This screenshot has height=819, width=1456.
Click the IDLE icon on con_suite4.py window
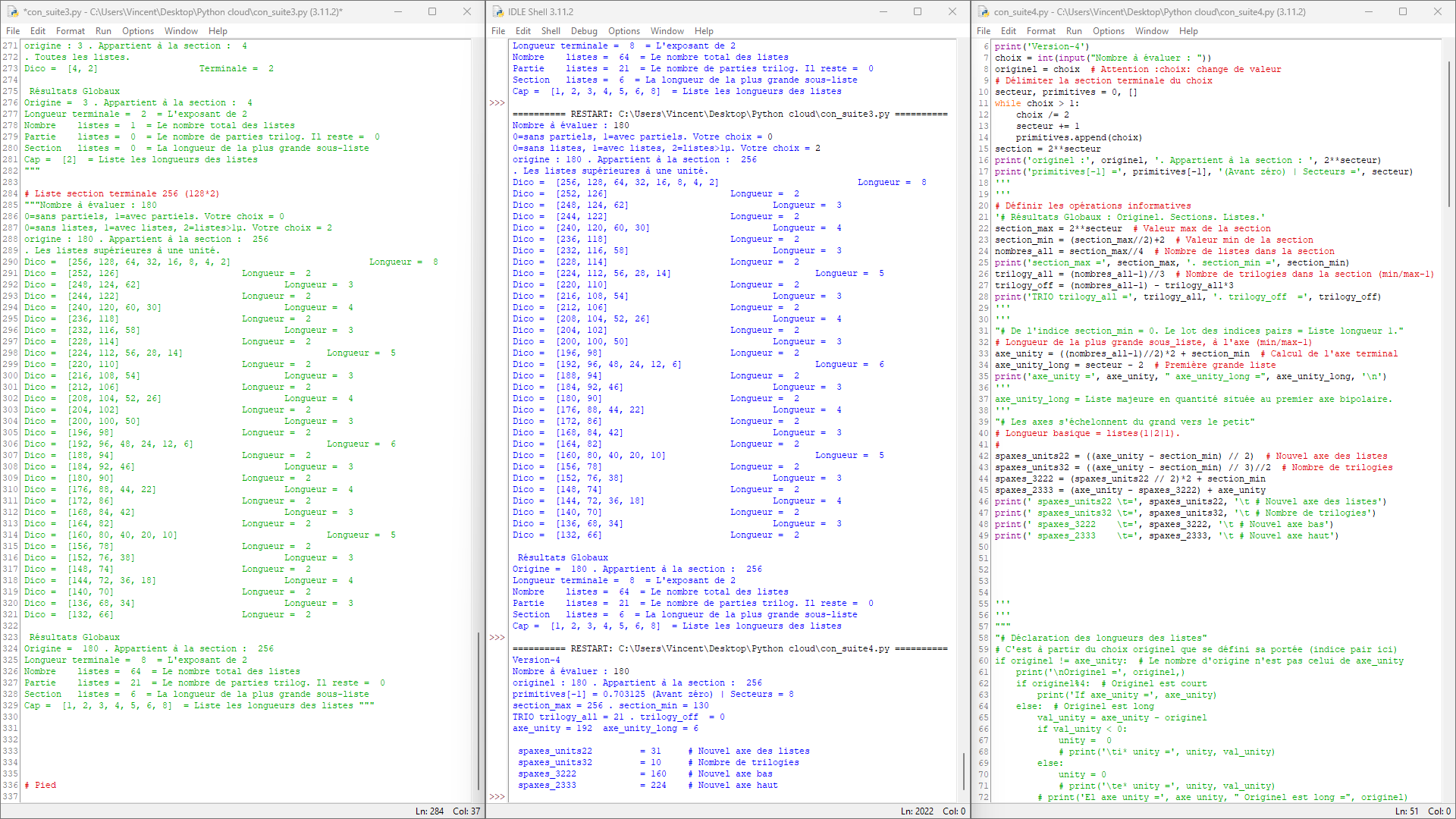982,11
